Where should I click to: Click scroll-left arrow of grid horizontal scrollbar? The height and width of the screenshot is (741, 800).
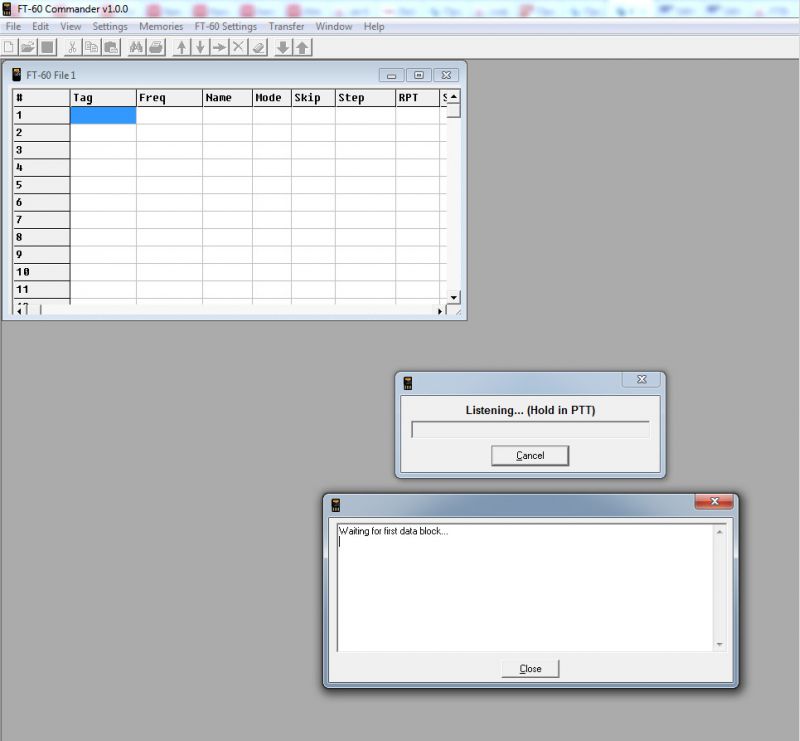(x=19, y=311)
